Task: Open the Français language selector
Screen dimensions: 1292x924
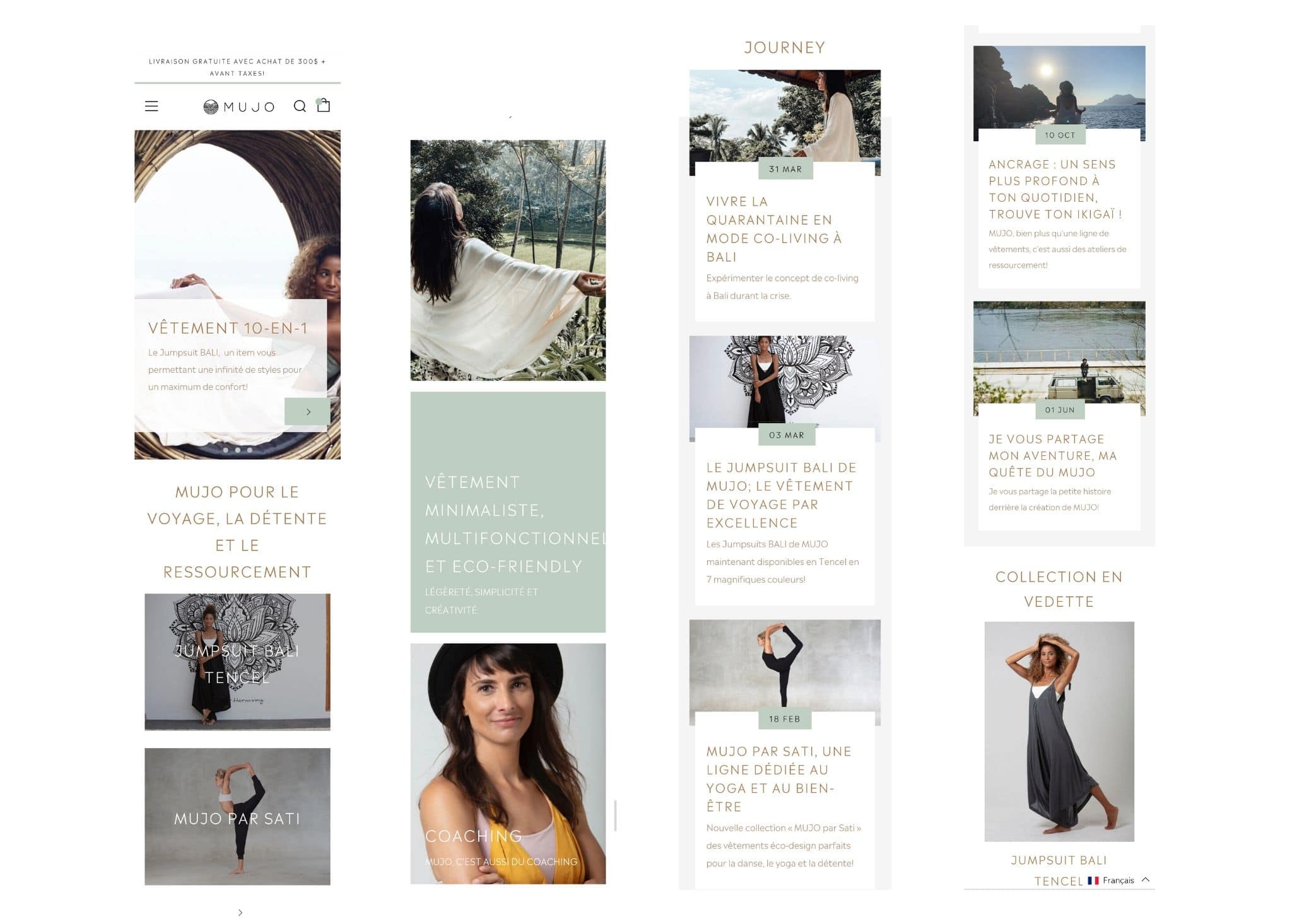Action: pos(1119,880)
